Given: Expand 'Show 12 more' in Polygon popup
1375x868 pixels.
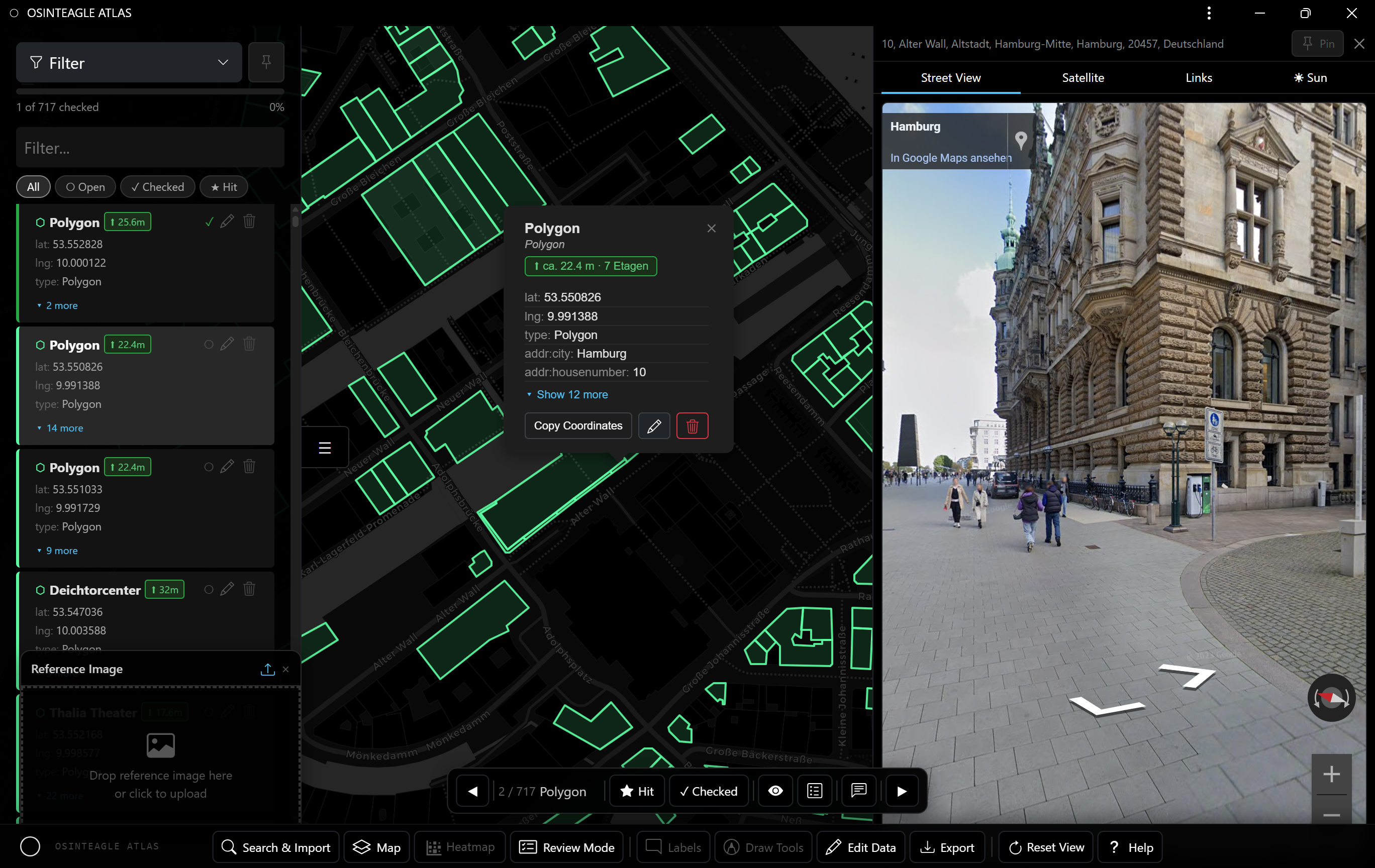Looking at the screenshot, I should (567, 395).
